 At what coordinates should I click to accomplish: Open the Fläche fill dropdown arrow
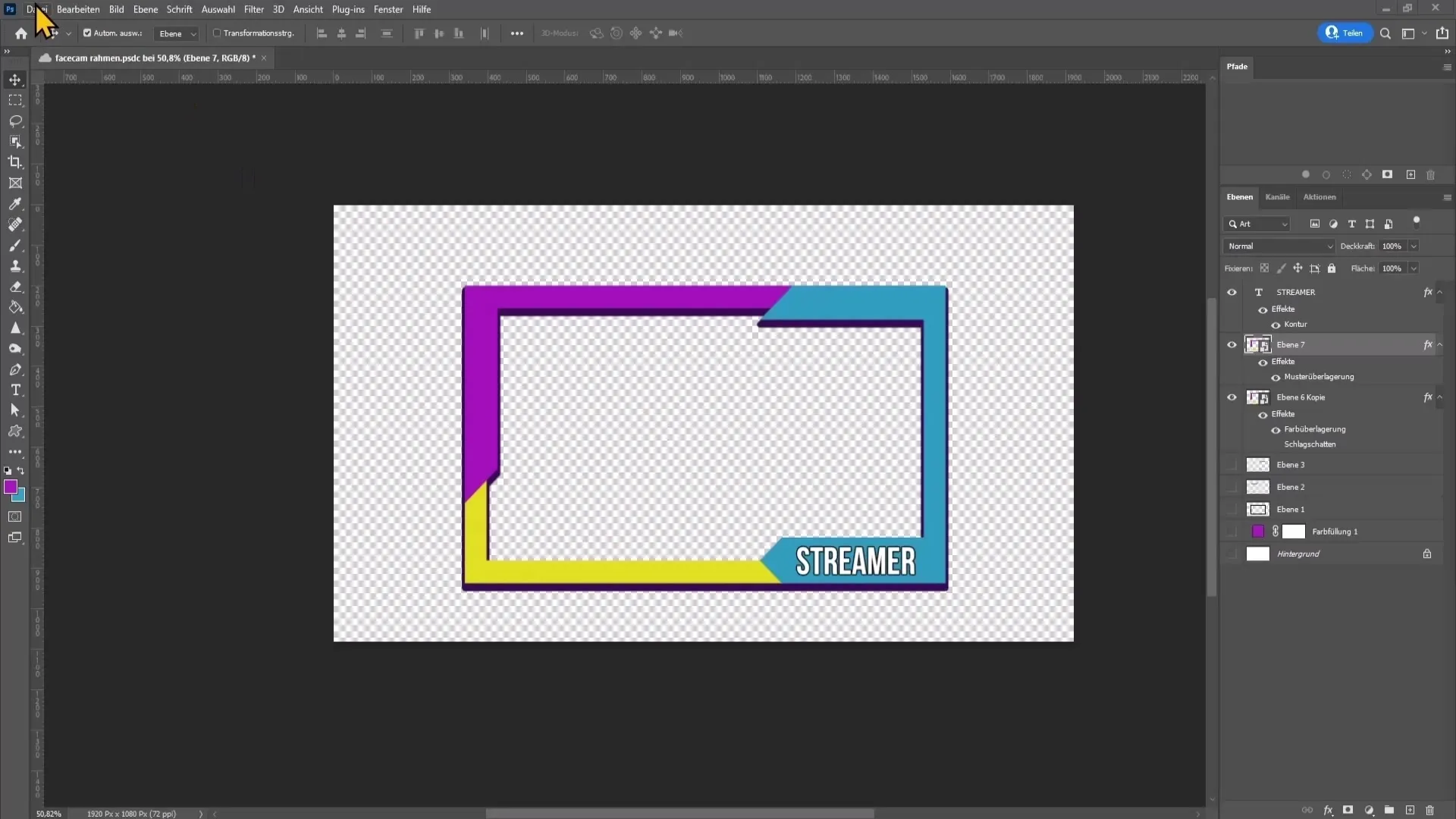(1414, 268)
